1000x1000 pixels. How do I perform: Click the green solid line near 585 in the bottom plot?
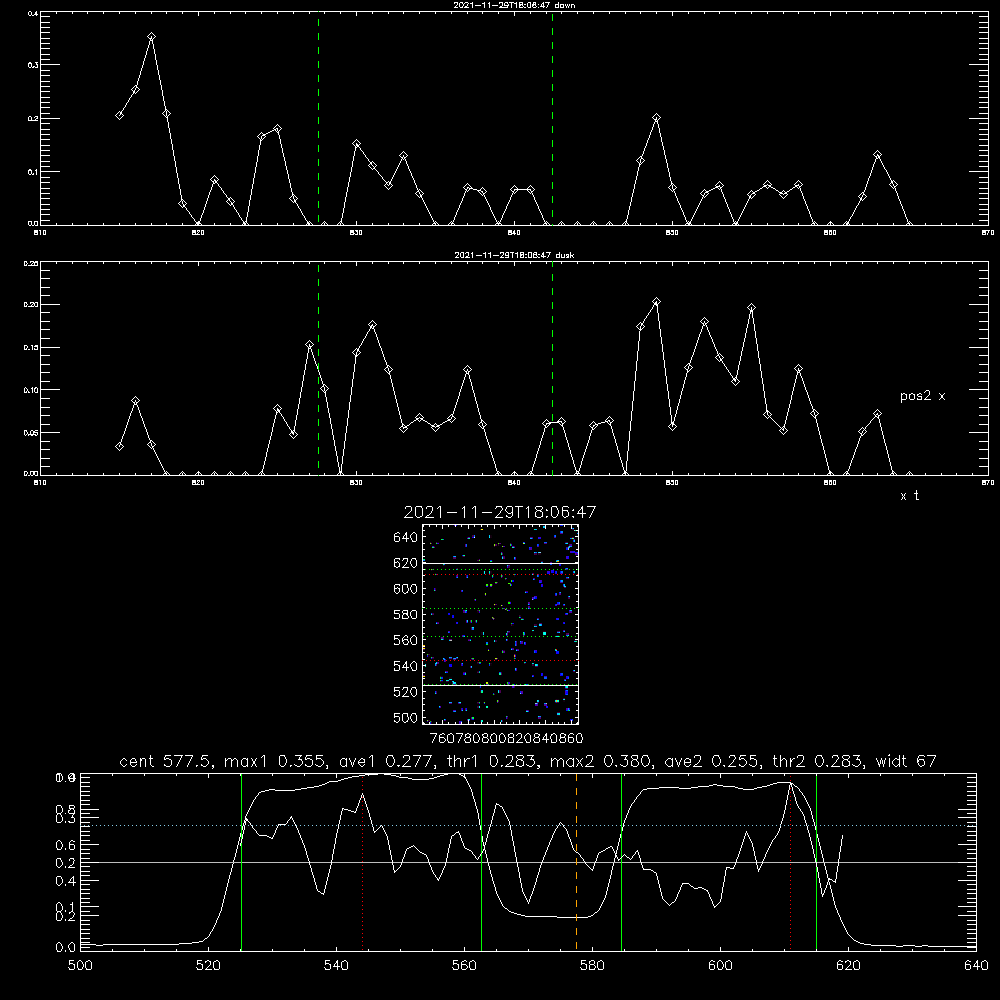point(621,862)
